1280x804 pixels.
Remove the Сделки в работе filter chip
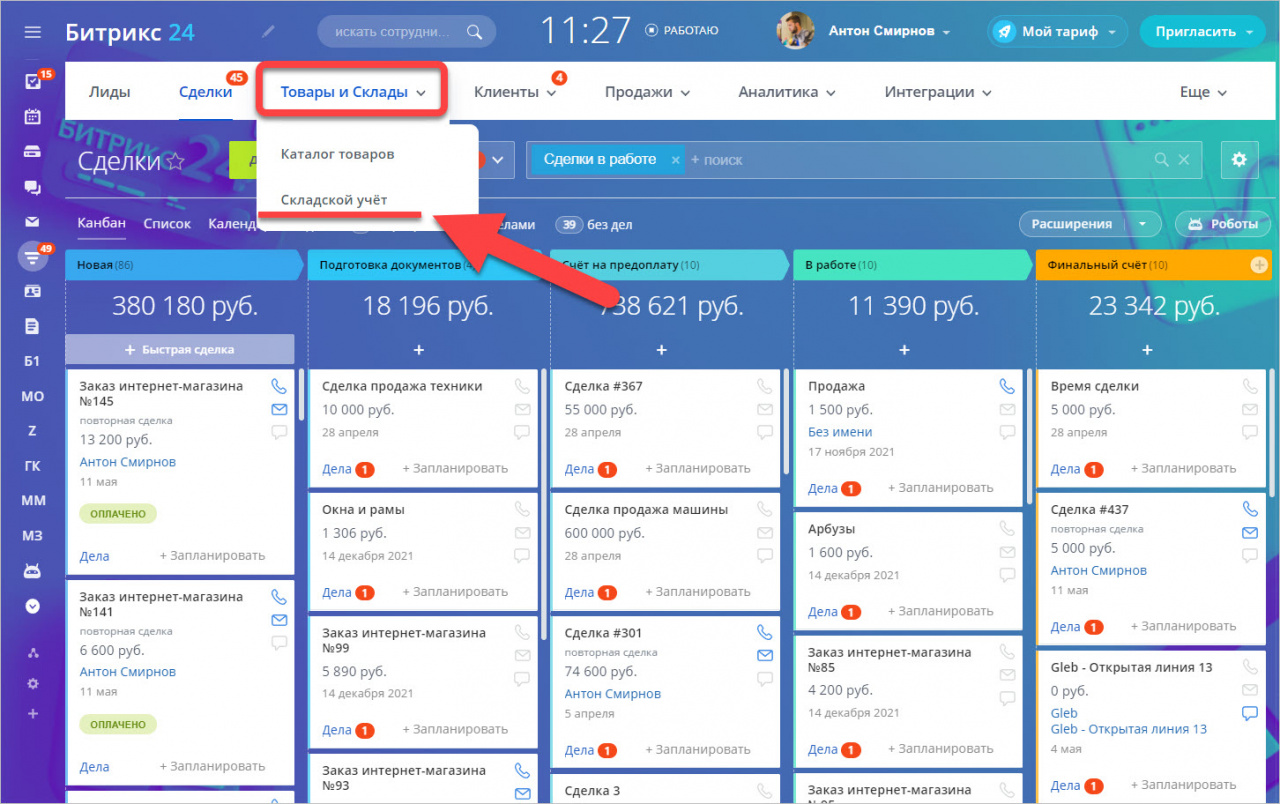(x=675, y=160)
